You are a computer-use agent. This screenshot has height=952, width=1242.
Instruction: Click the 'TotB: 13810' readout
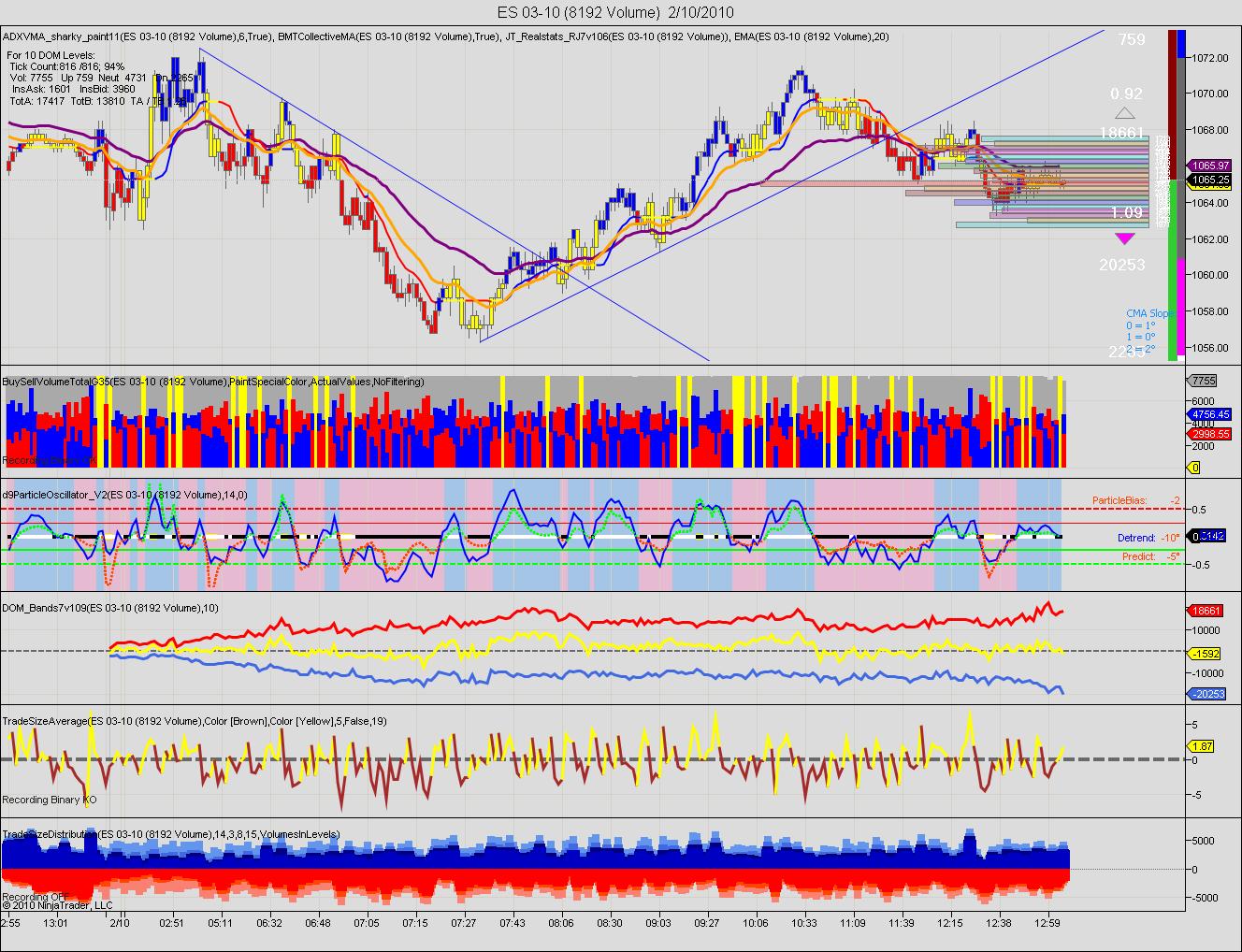click(98, 99)
